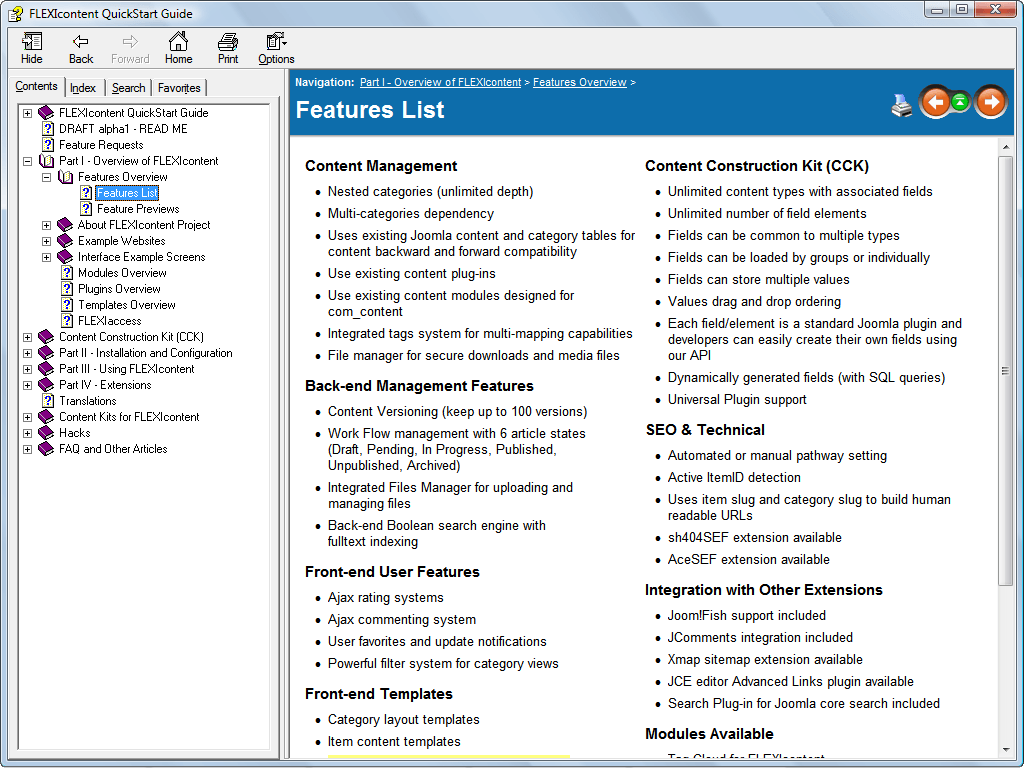Expand the Part IV - Extensions node

[27, 385]
